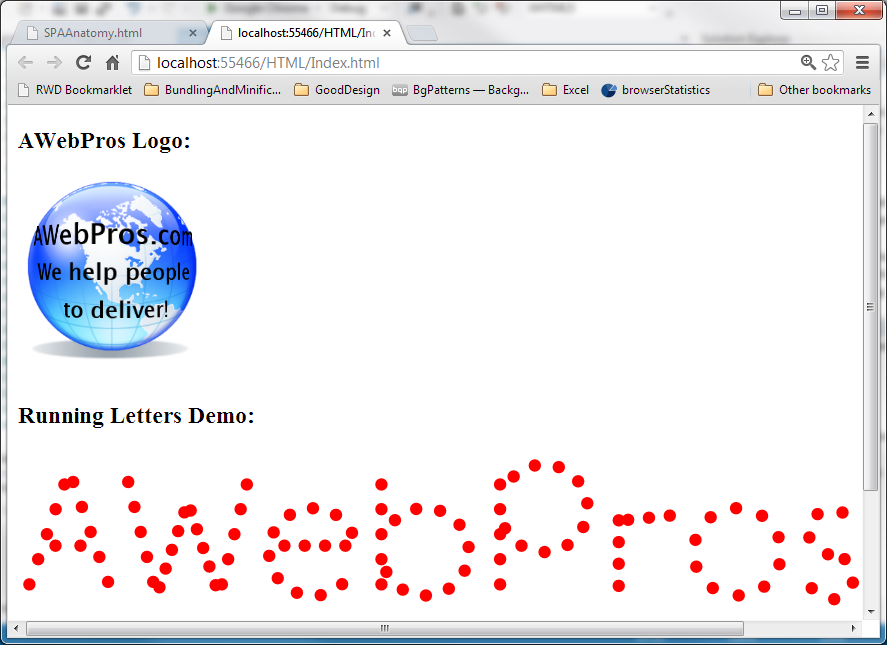Go forward with the Forward arrow
This screenshot has height=645, width=887.
[54, 63]
